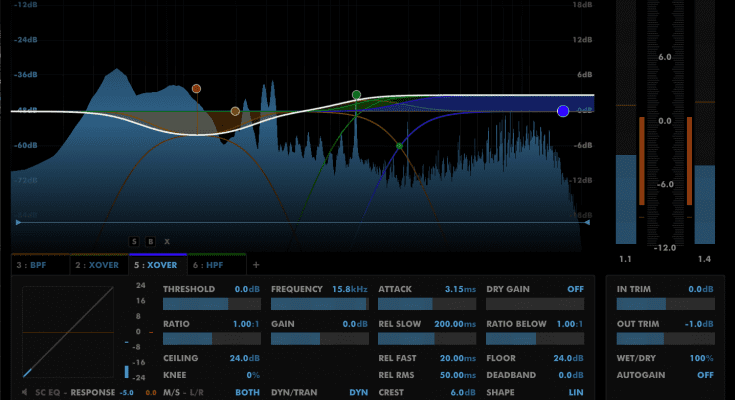The height and width of the screenshot is (400, 735).
Task: Open the M/S - L/R BOTH selector
Action: point(247,392)
